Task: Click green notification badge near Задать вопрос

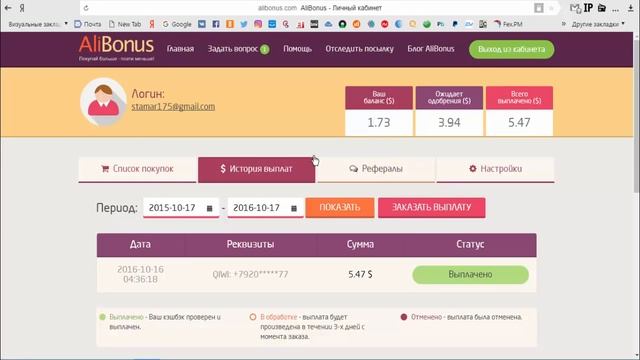Action: pyautogui.click(x=264, y=50)
